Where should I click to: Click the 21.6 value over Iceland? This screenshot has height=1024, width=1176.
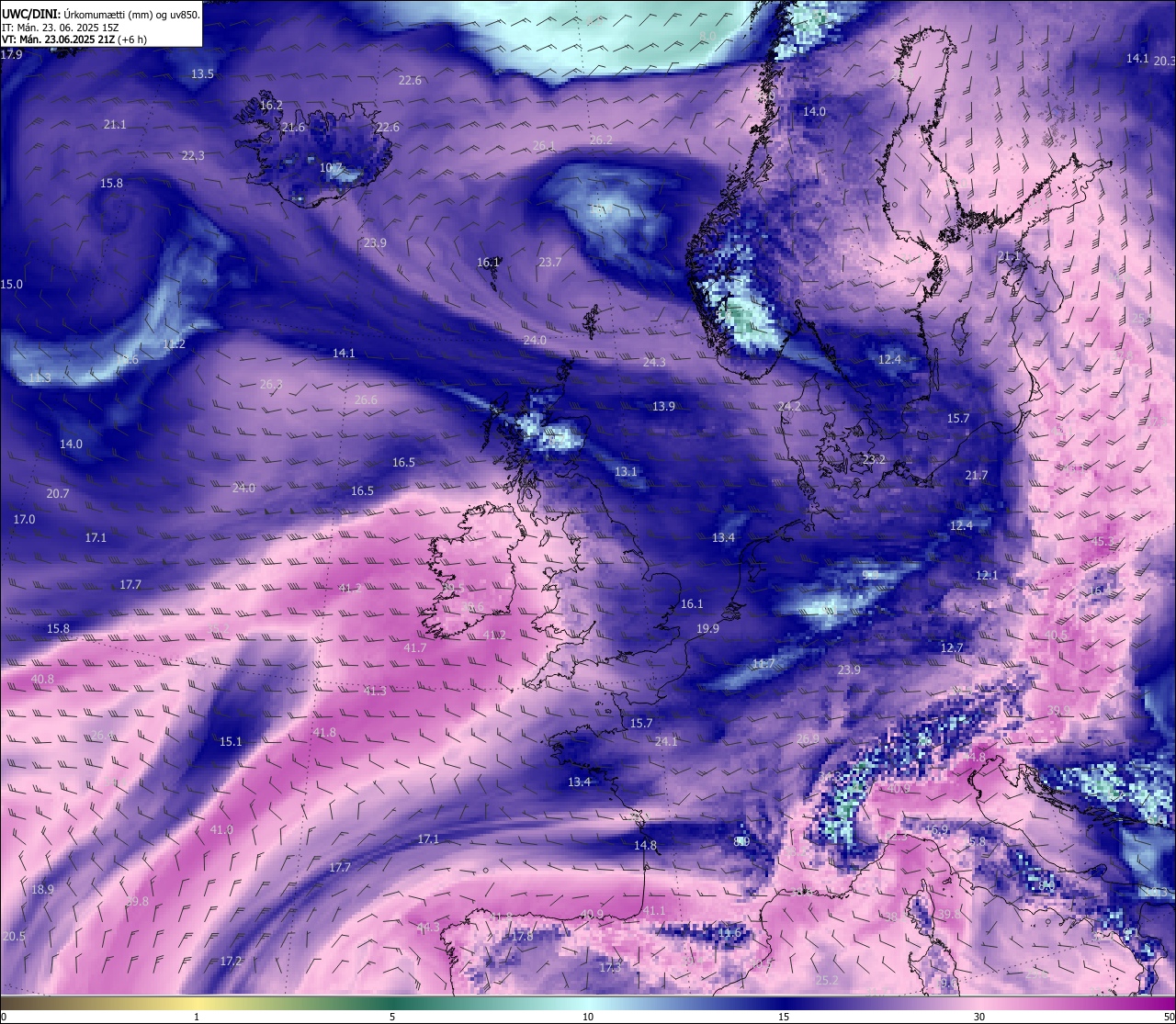tap(293, 128)
